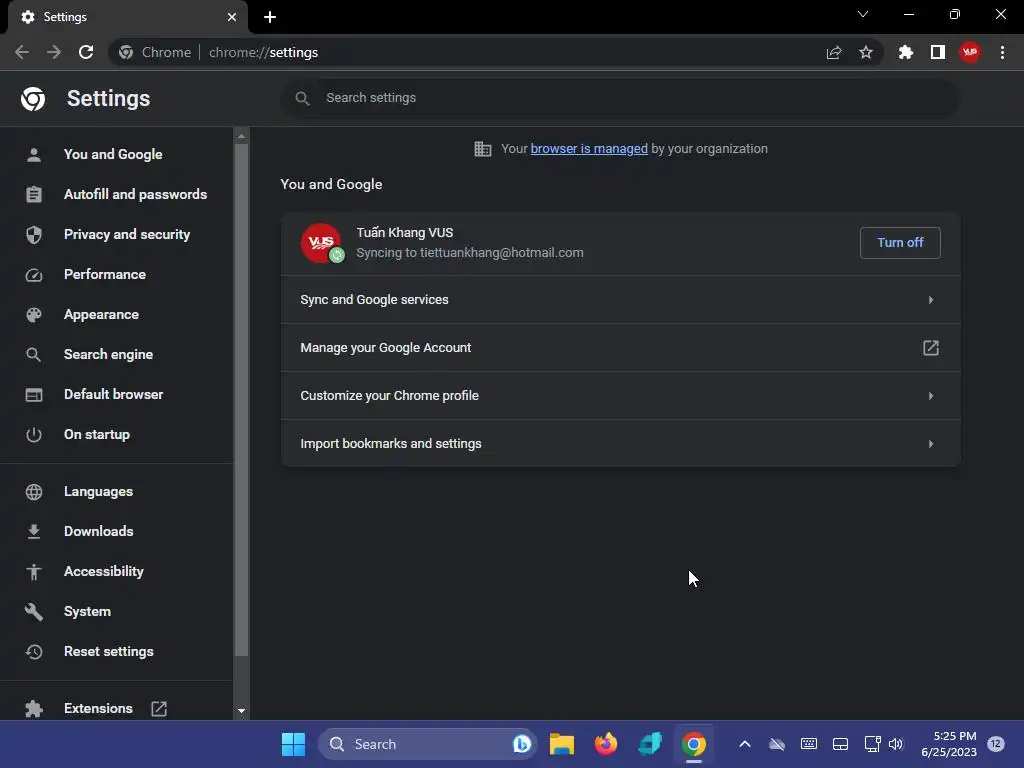Click the address bar URL
The width and height of the screenshot is (1024, 768).
(263, 52)
